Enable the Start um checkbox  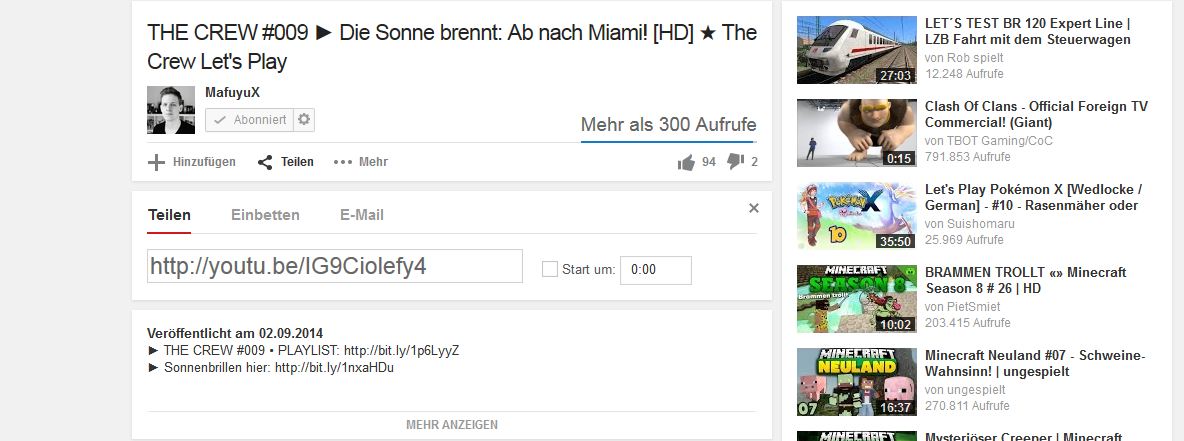[550, 269]
